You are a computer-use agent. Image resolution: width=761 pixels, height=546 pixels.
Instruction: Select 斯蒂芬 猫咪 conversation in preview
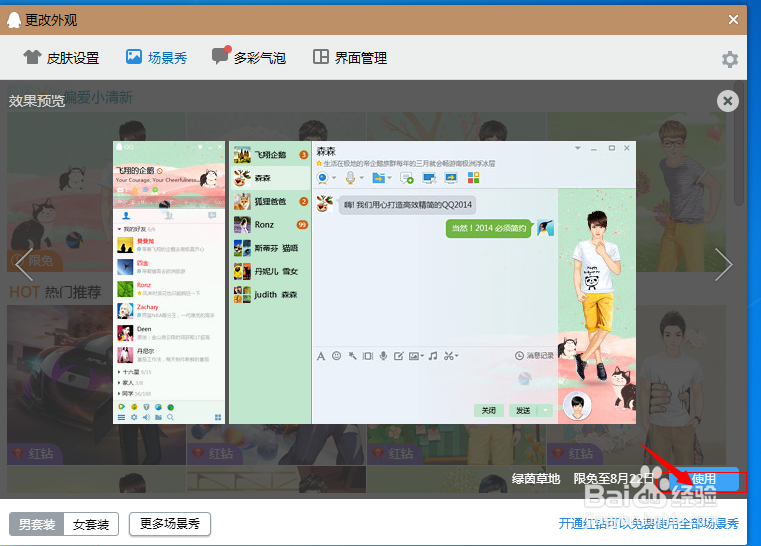pos(270,248)
